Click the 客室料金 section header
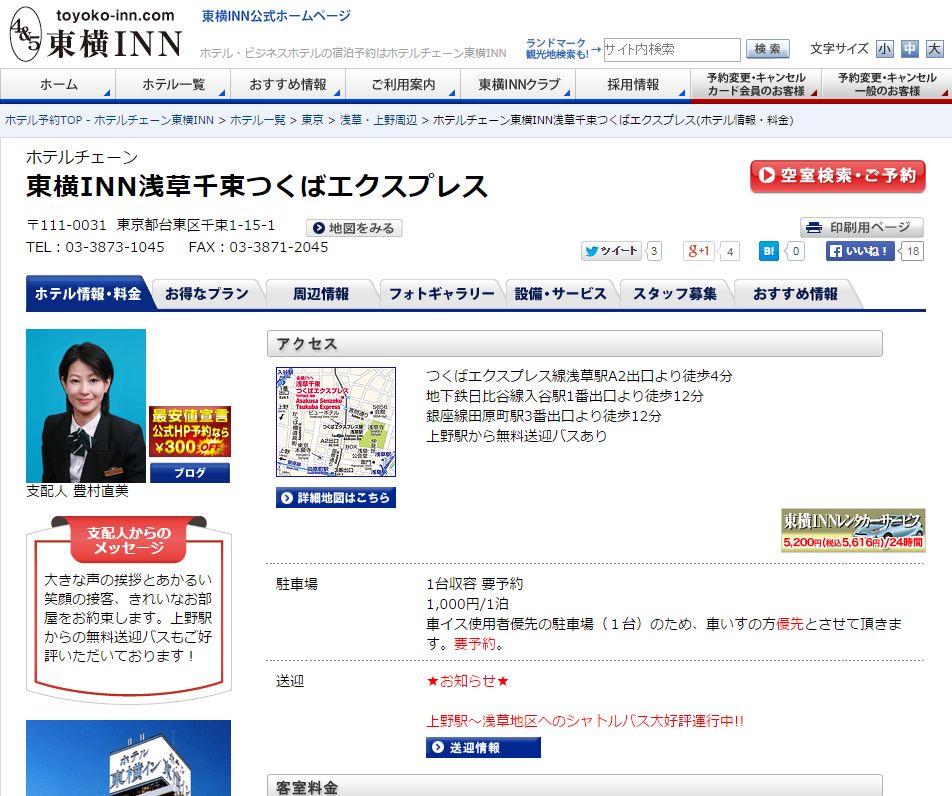The image size is (952, 796). 574,786
